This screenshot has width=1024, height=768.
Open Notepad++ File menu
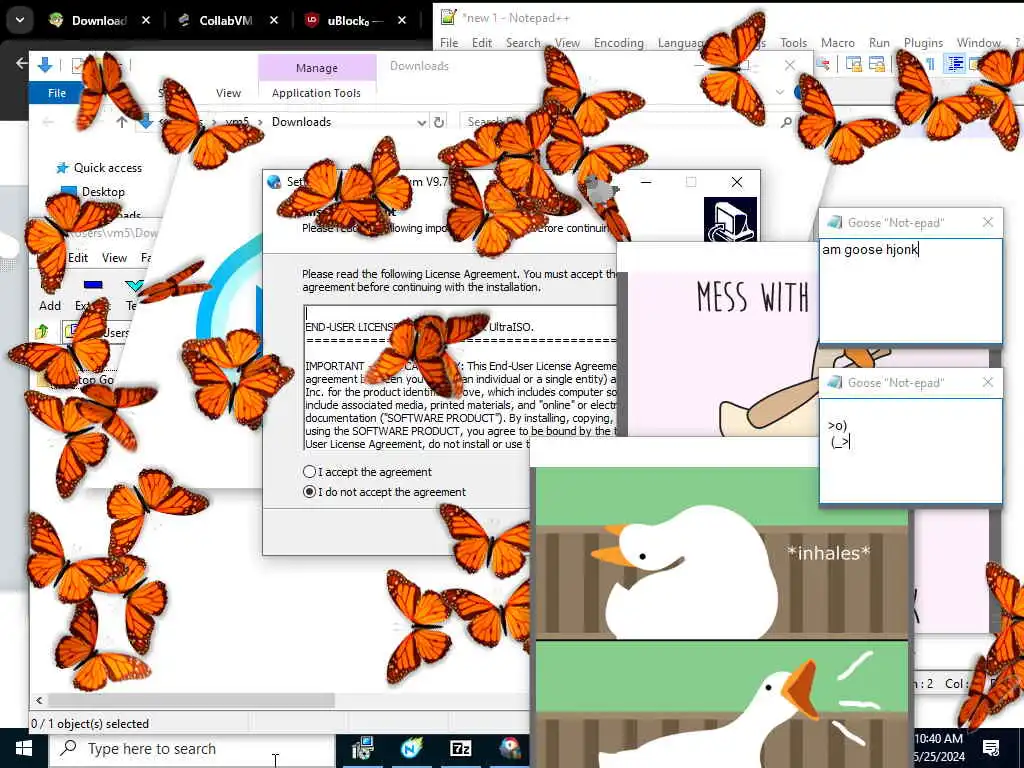[449, 42]
